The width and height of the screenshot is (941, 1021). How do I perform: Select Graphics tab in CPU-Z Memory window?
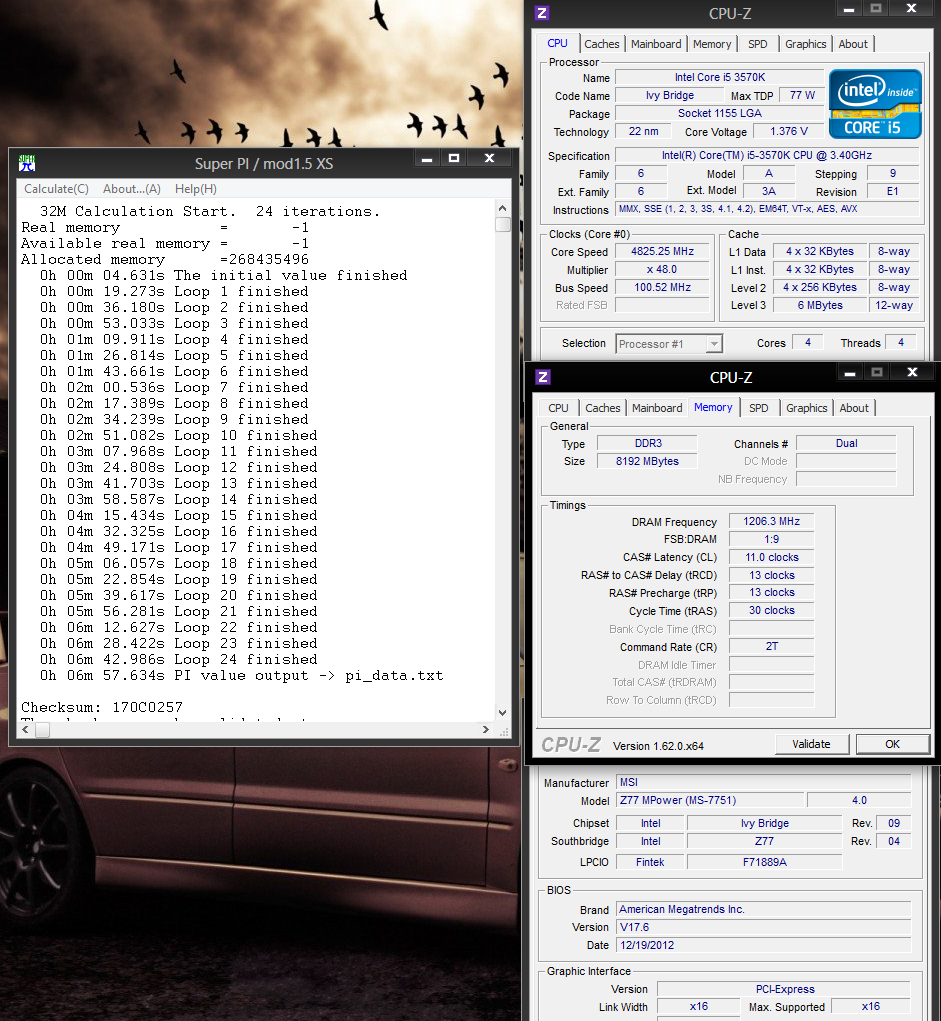click(x=806, y=408)
